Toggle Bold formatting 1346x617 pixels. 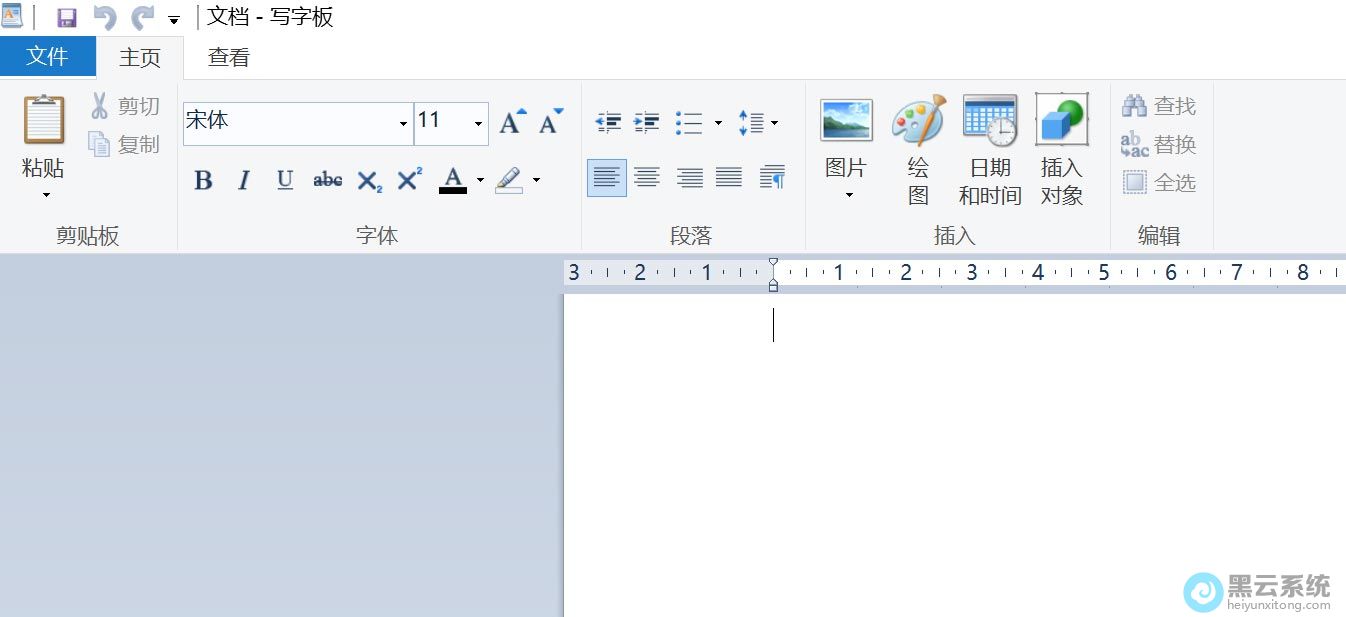tap(203, 180)
